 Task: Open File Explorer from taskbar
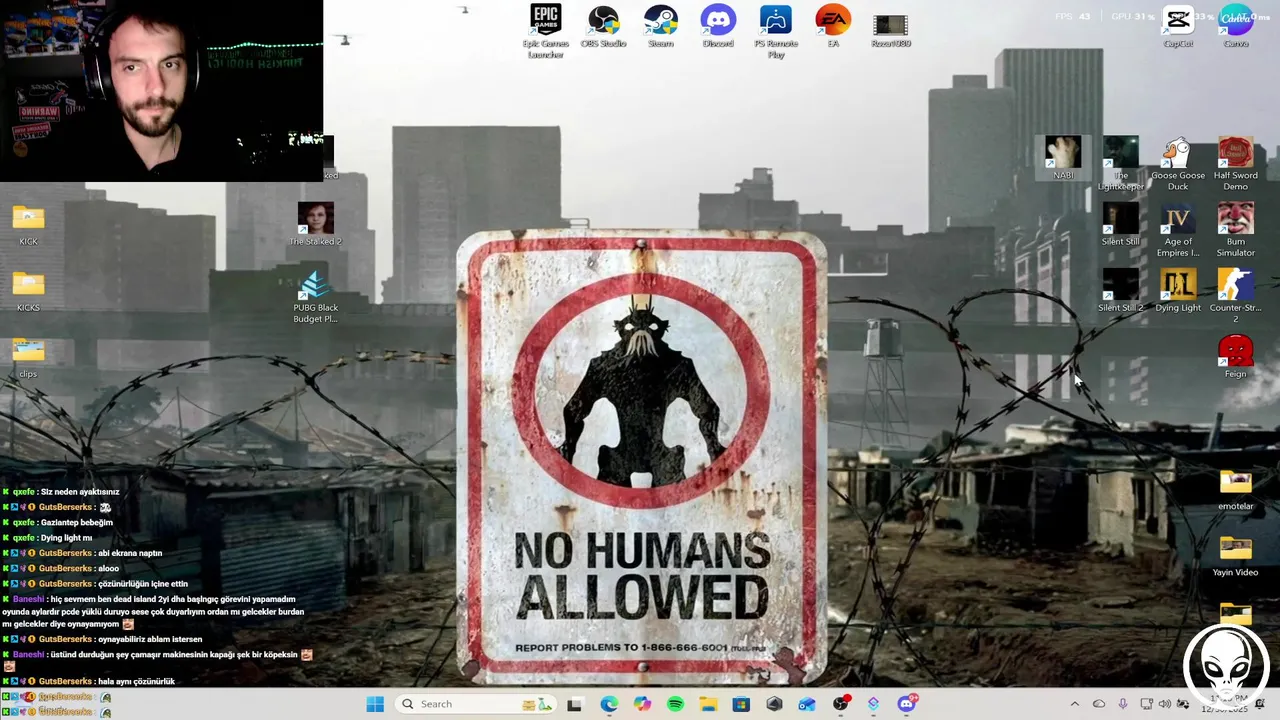pos(708,704)
